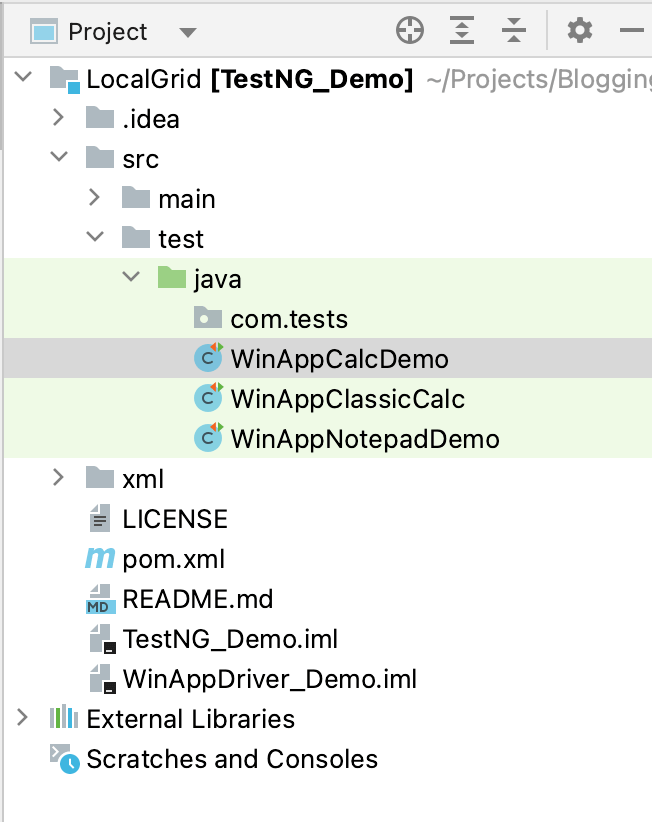Expand the xml folder chevron

tap(58, 477)
